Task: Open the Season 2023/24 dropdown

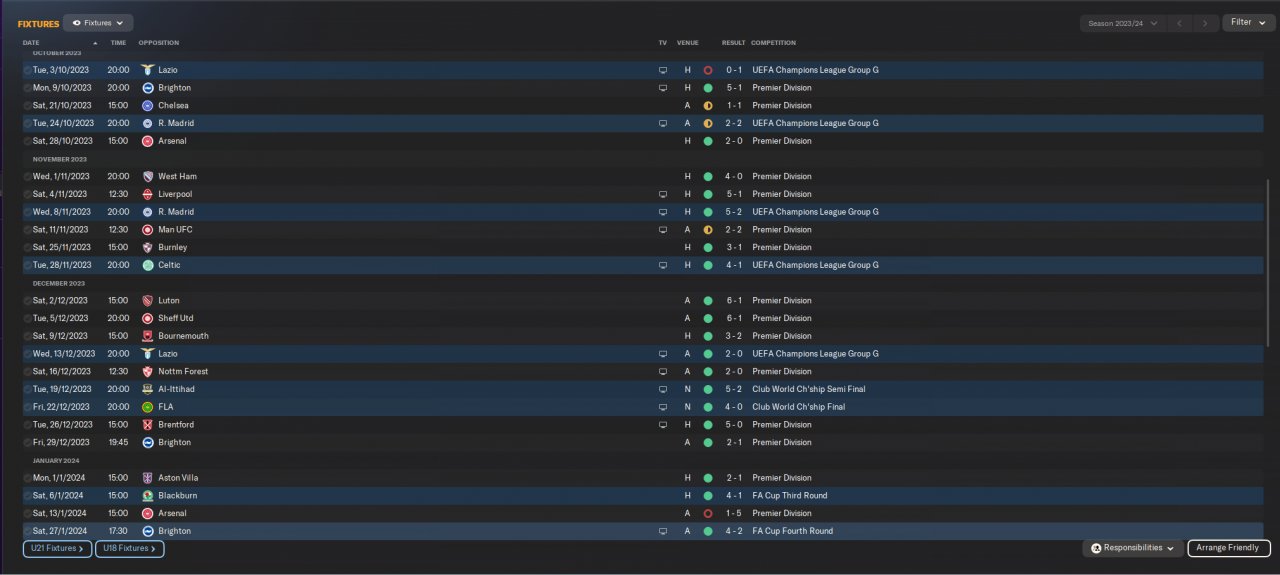Action: point(1124,23)
